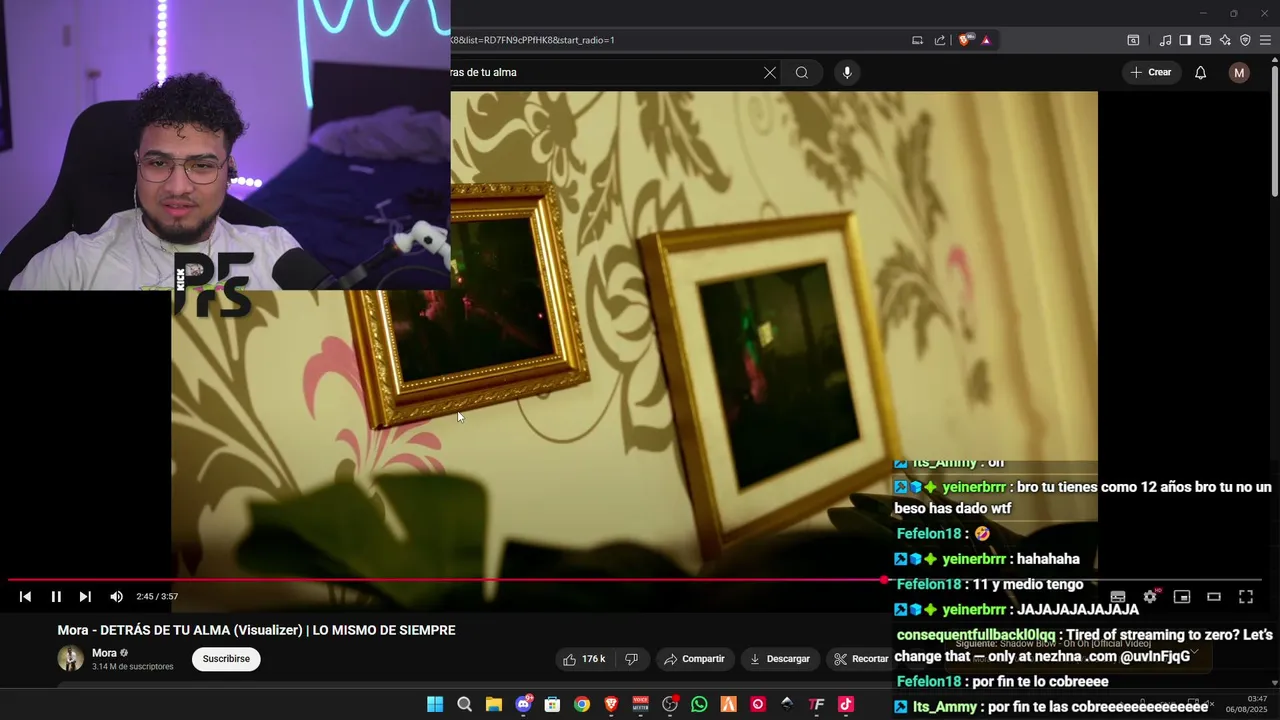Clear the search box with the X
The image size is (1280, 720).
click(770, 72)
